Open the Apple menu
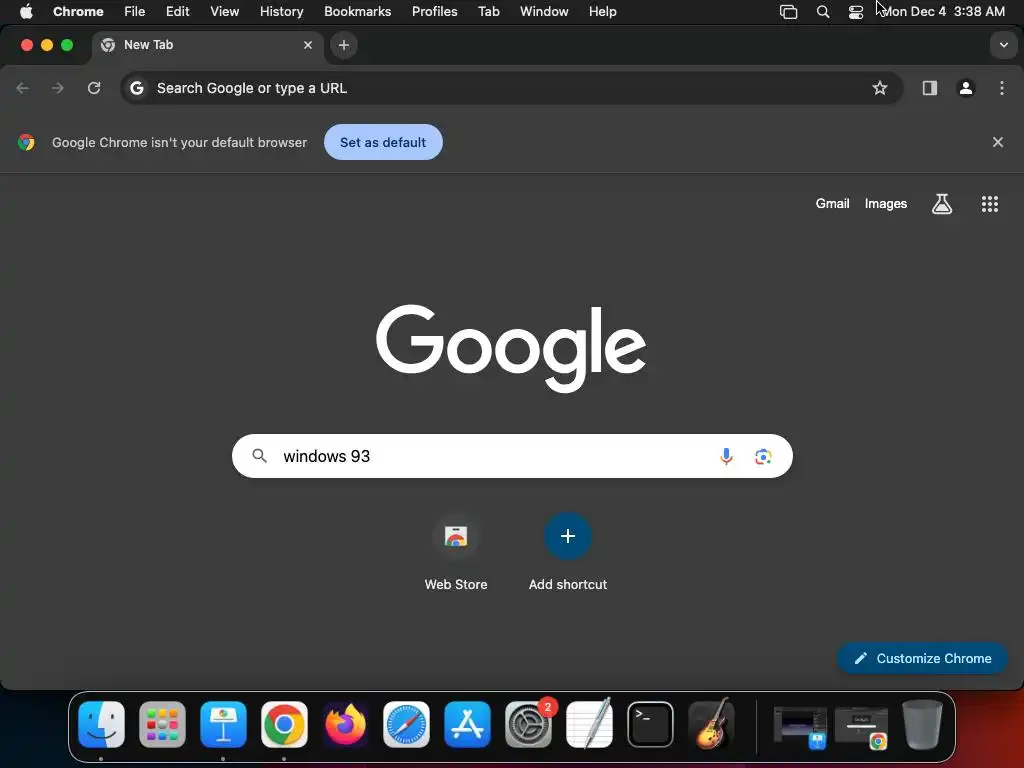1024x768 pixels. 26,11
